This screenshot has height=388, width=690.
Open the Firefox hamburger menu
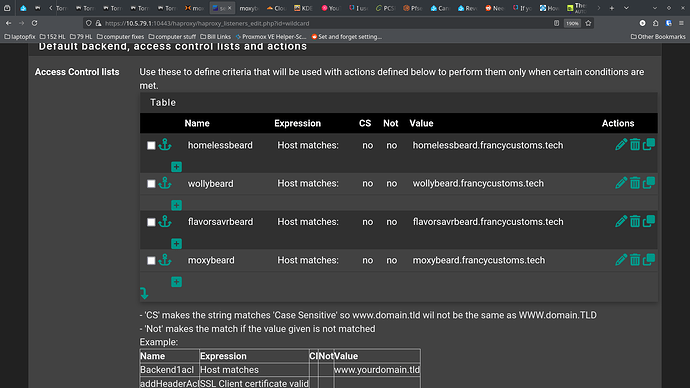pos(681,23)
